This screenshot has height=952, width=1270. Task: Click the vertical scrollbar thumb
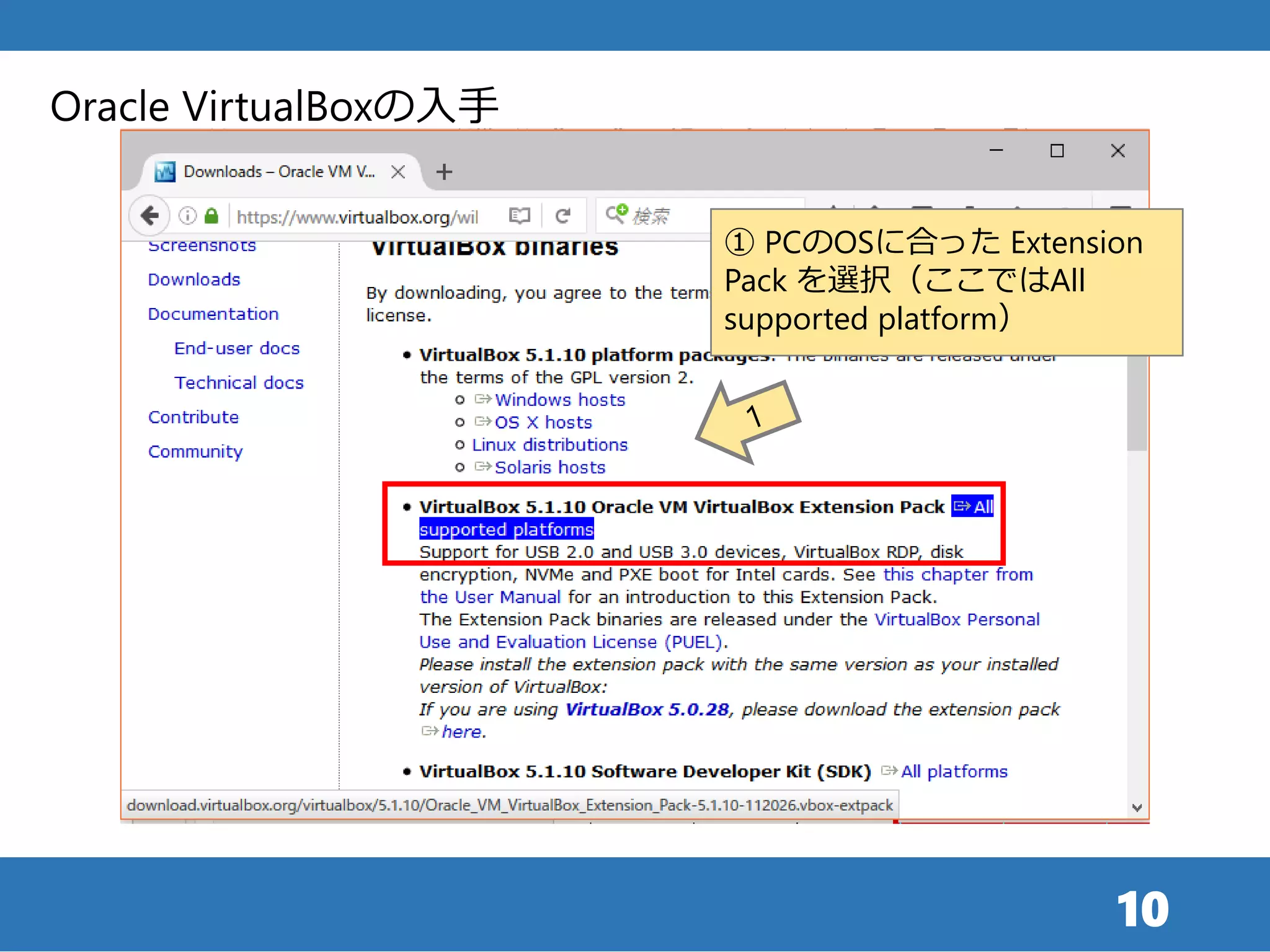pyautogui.click(x=1137, y=403)
